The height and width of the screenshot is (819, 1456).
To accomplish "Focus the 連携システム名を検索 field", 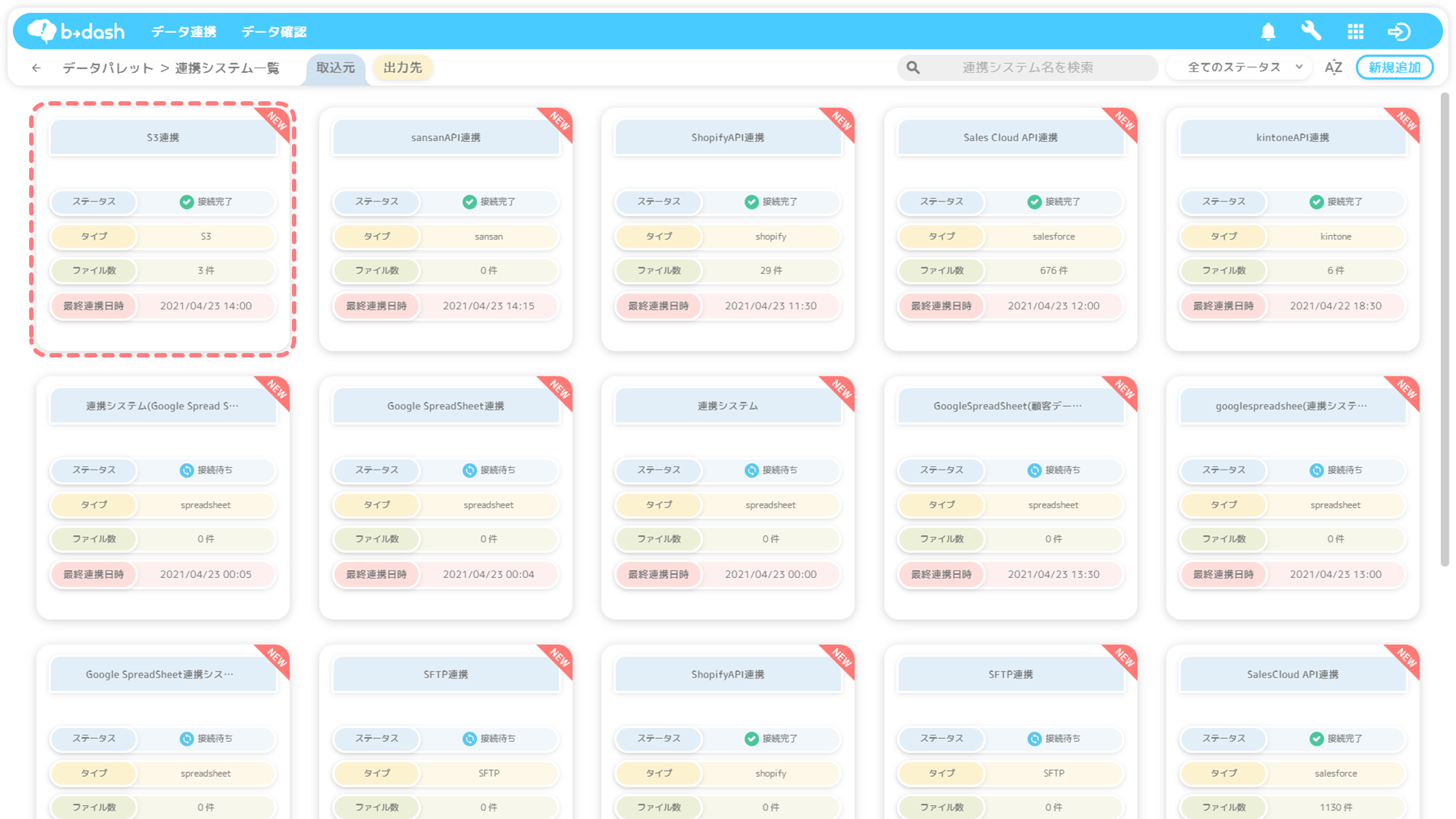I will point(1027,68).
